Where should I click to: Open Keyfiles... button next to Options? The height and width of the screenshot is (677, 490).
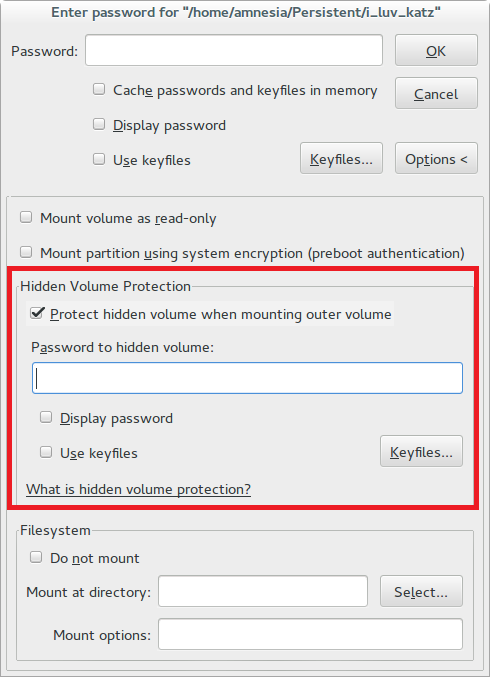coord(341,158)
